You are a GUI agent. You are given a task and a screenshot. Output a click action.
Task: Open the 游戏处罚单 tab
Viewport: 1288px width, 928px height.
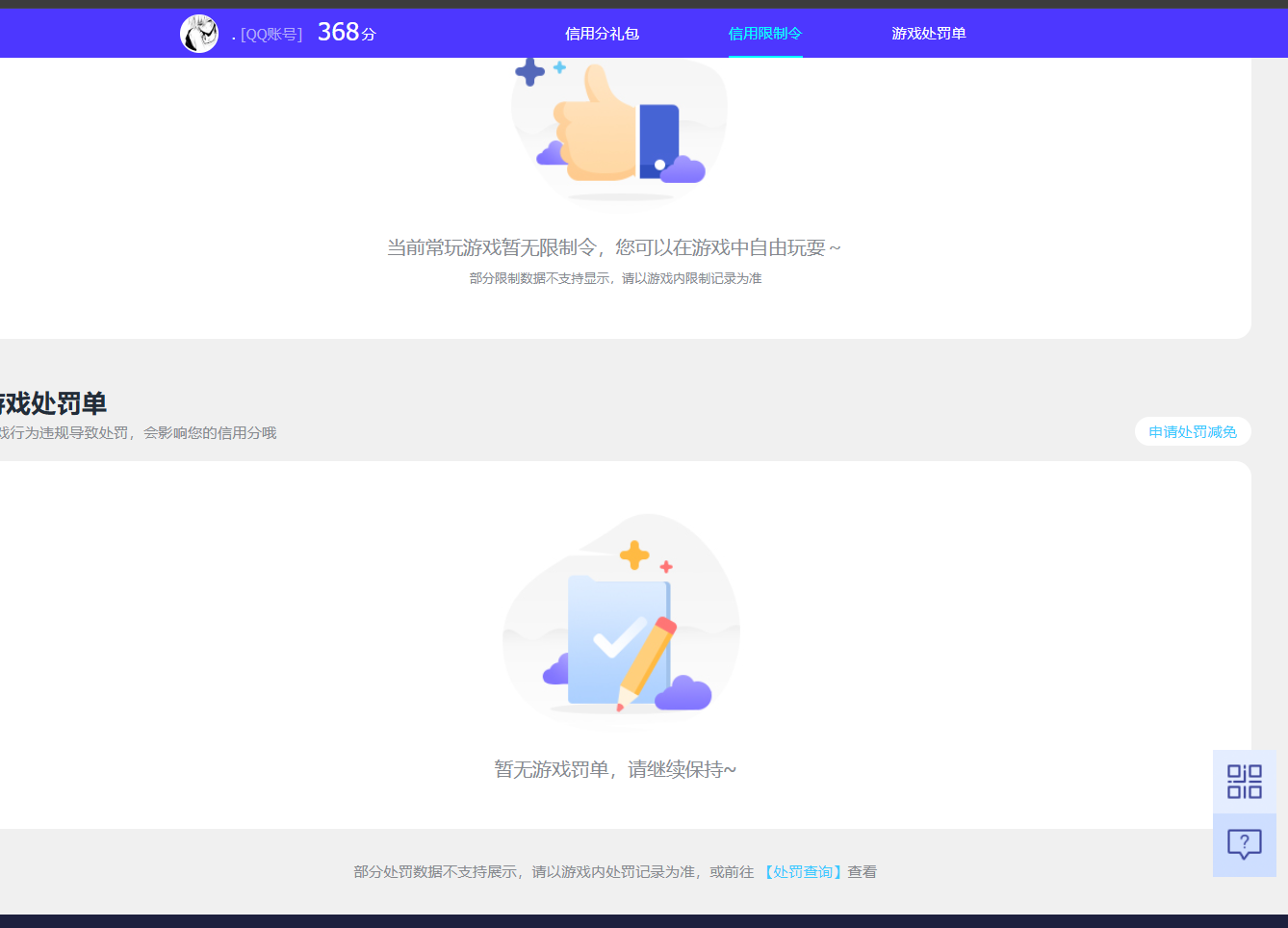(x=928, y=33)
